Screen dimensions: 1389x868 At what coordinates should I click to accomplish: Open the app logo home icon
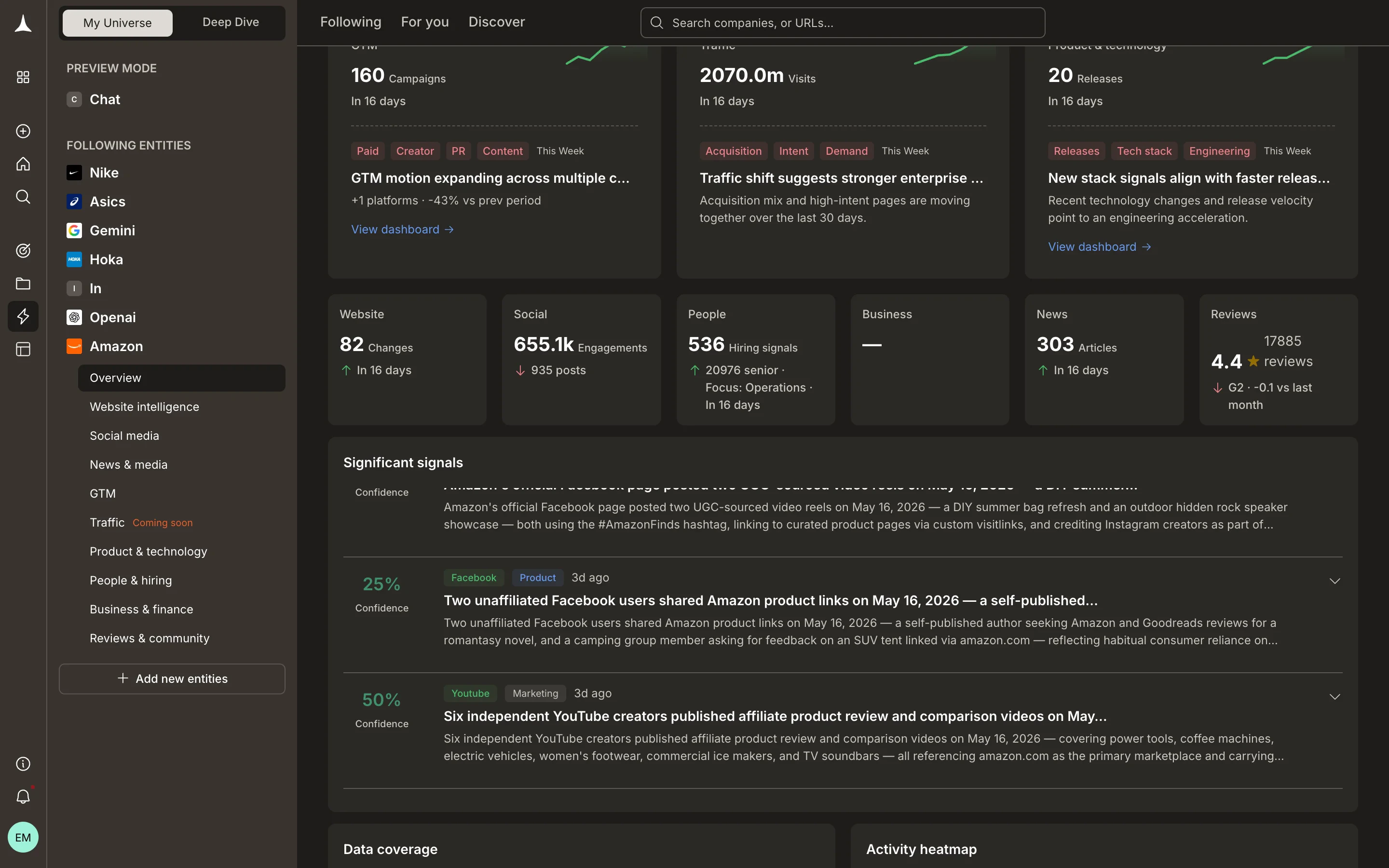point(23,24)
